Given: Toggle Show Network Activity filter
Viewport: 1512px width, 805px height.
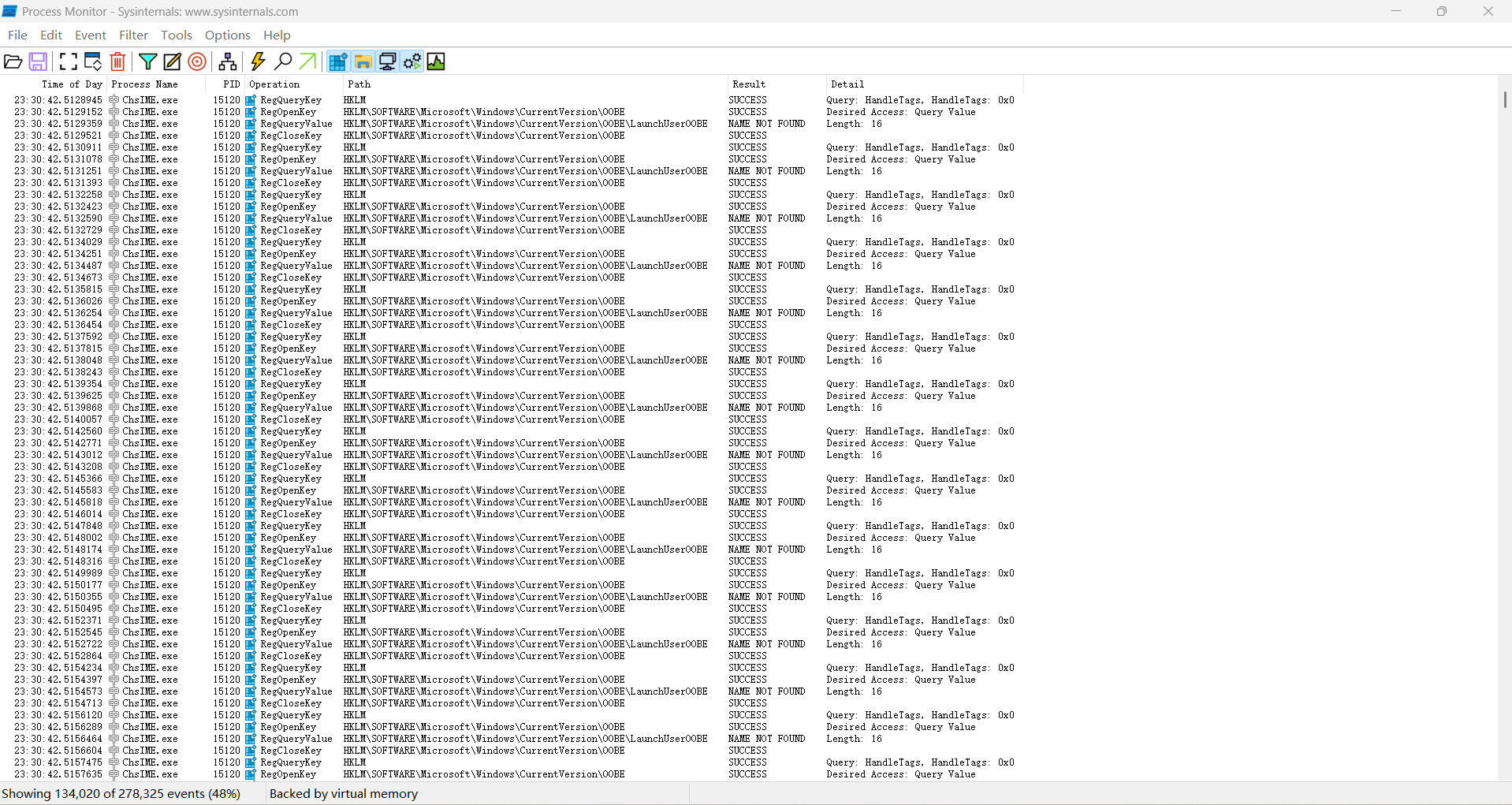Looking at the screenshot, I should coord(387,61).
